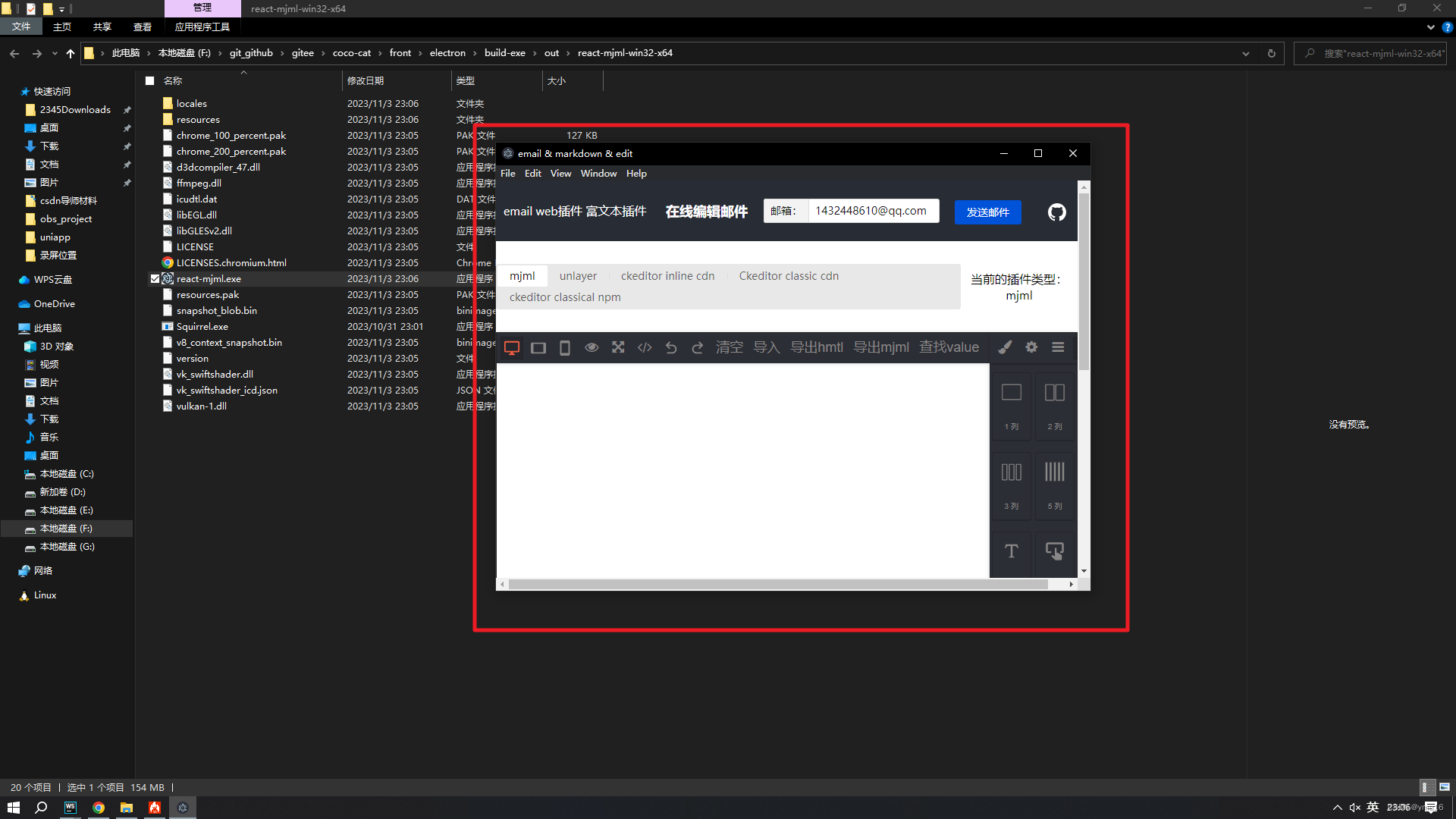Select the locales folder
Image resolution: width=1456 pixels, height=819 pixels.
pos(191,104)
